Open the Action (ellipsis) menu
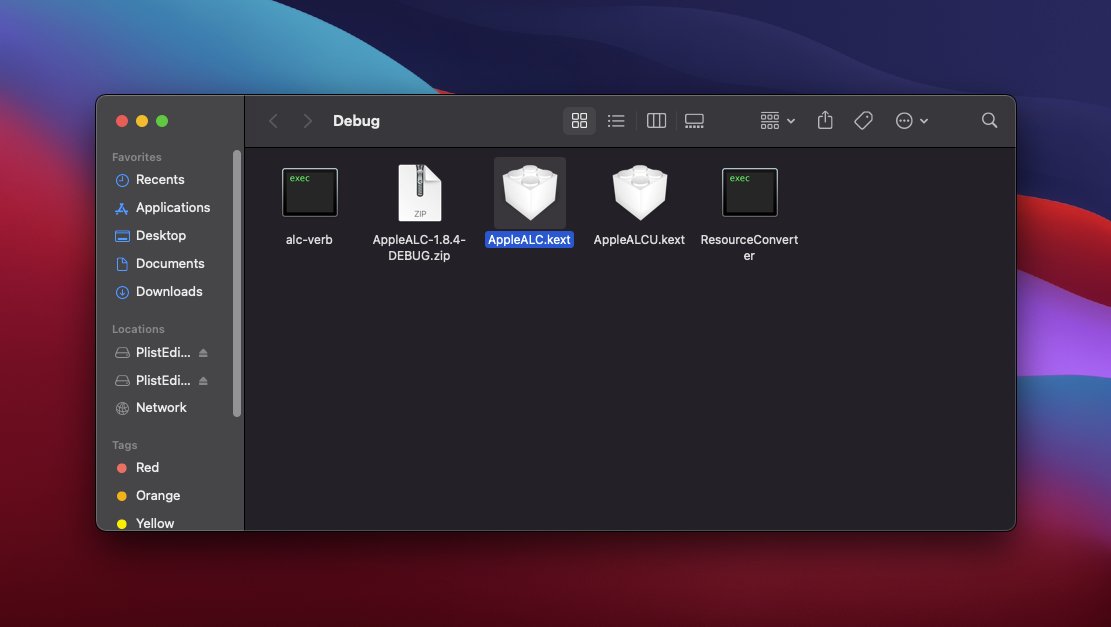This screenshot has width=1111, height=627. 911,120
